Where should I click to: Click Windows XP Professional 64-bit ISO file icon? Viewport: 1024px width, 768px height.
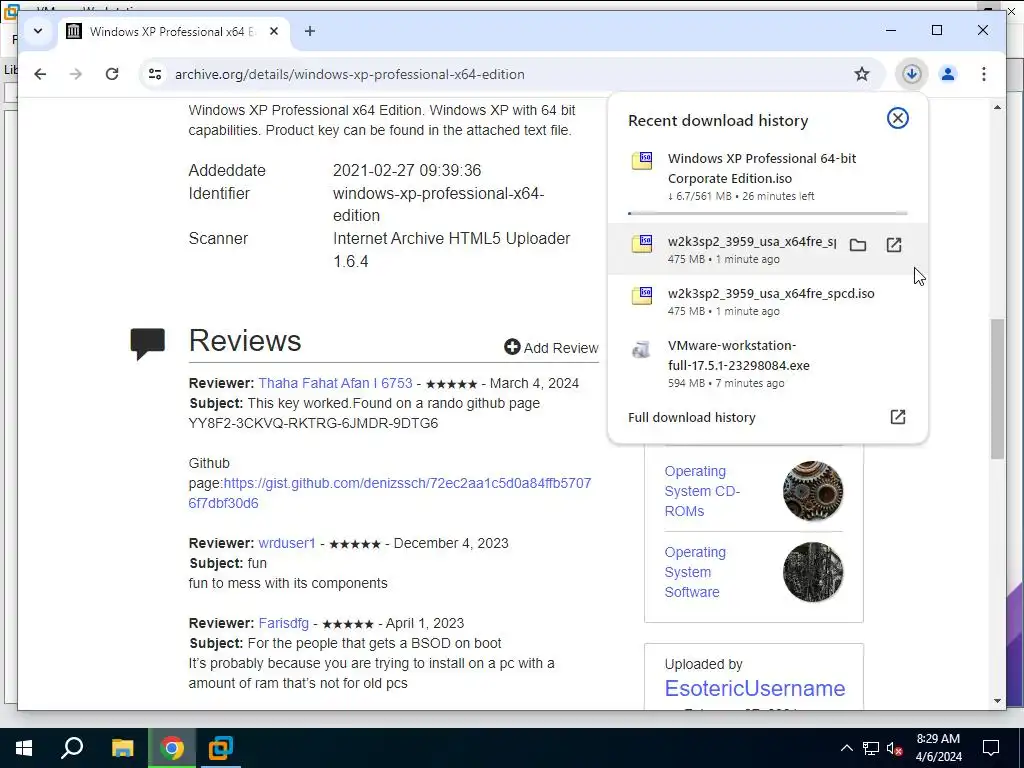click(642, 161)
